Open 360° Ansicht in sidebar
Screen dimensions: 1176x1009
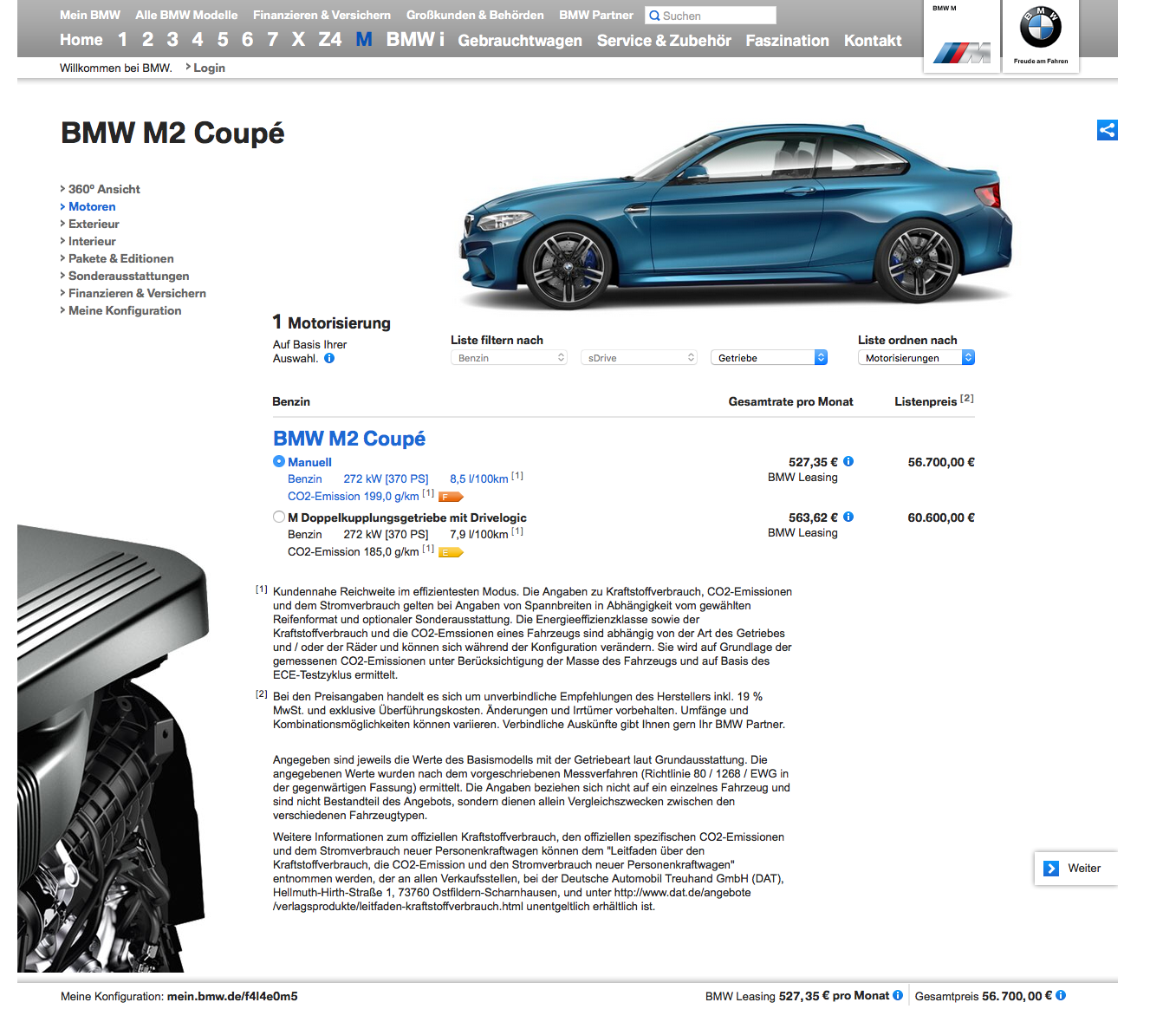pyautogui.click(x=104, y=189)
